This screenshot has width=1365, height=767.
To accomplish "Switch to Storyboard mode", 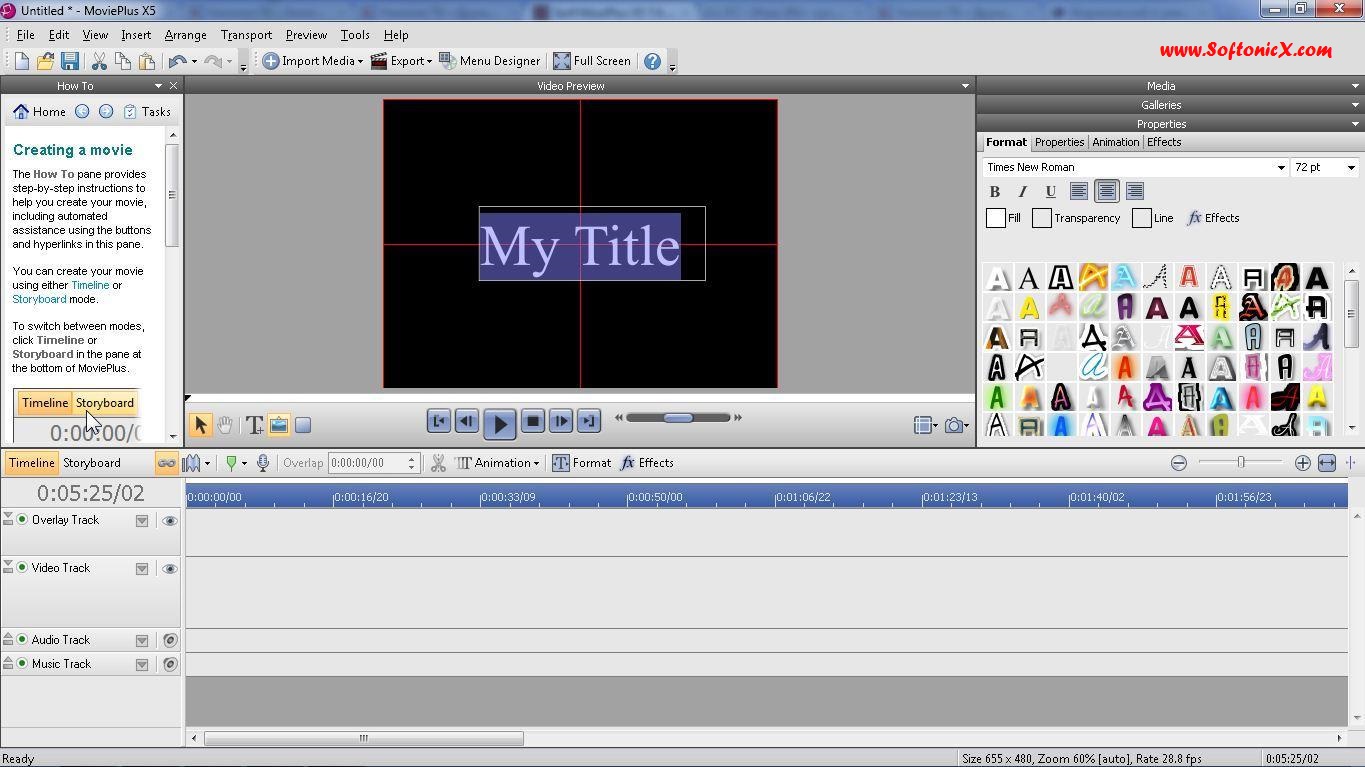I will [92, 462].
